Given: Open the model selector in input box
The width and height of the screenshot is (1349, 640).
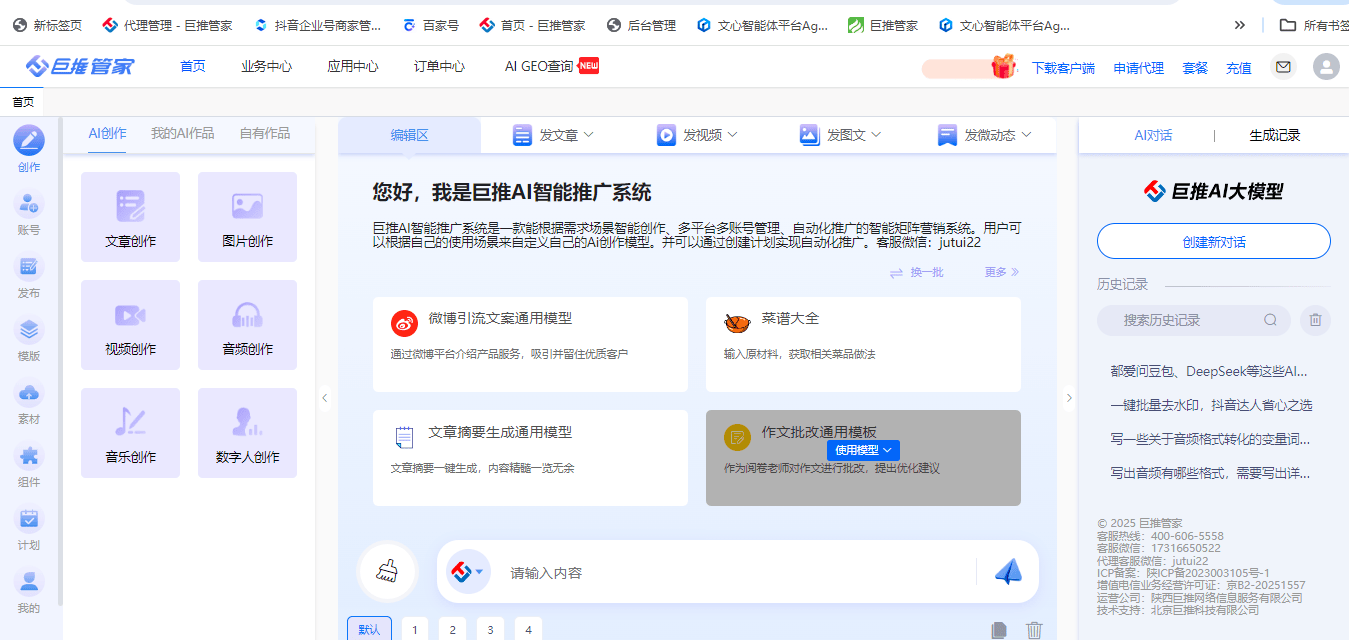Looking at the screenshot, I should tap(467, 572).
